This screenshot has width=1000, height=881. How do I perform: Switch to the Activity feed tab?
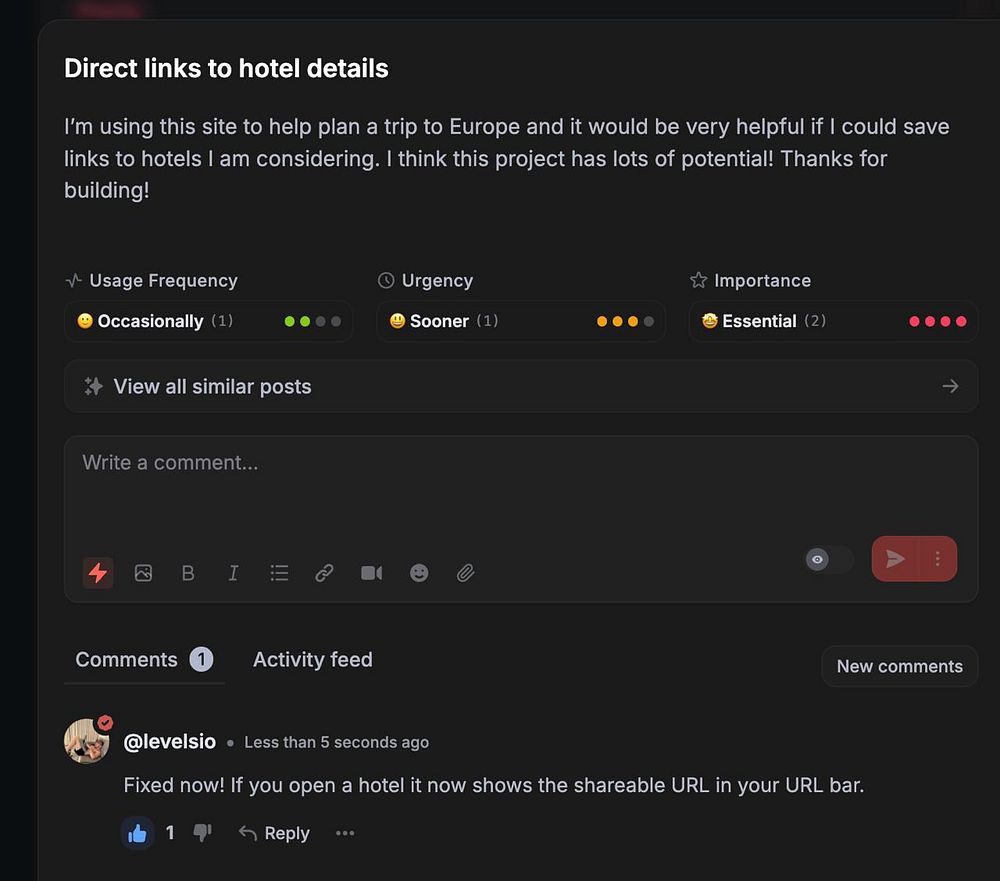pos(312,660)
